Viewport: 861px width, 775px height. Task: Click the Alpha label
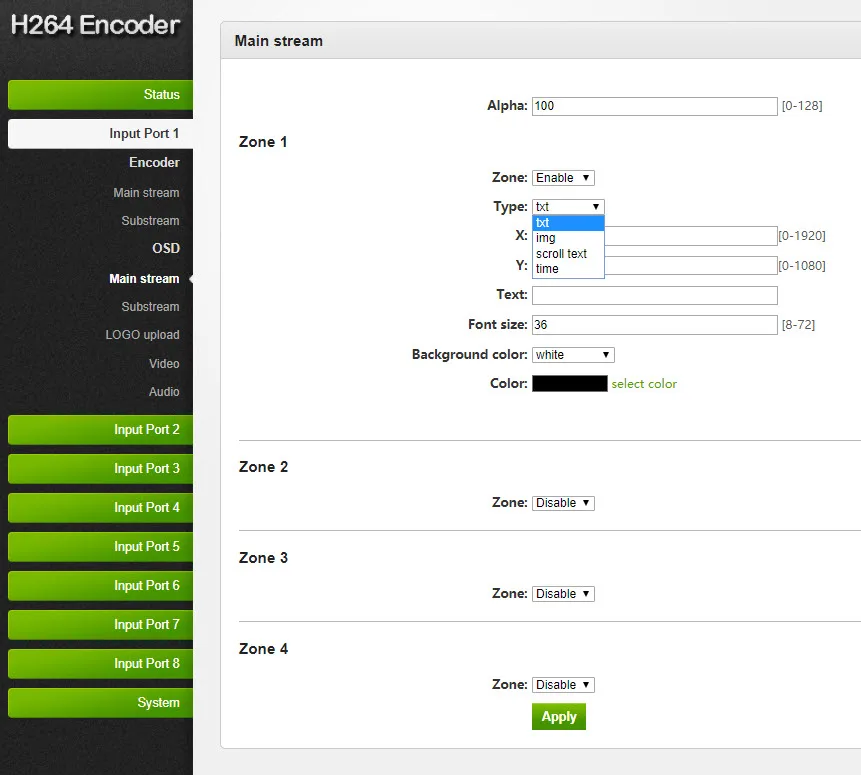click(x=507, y=106)
